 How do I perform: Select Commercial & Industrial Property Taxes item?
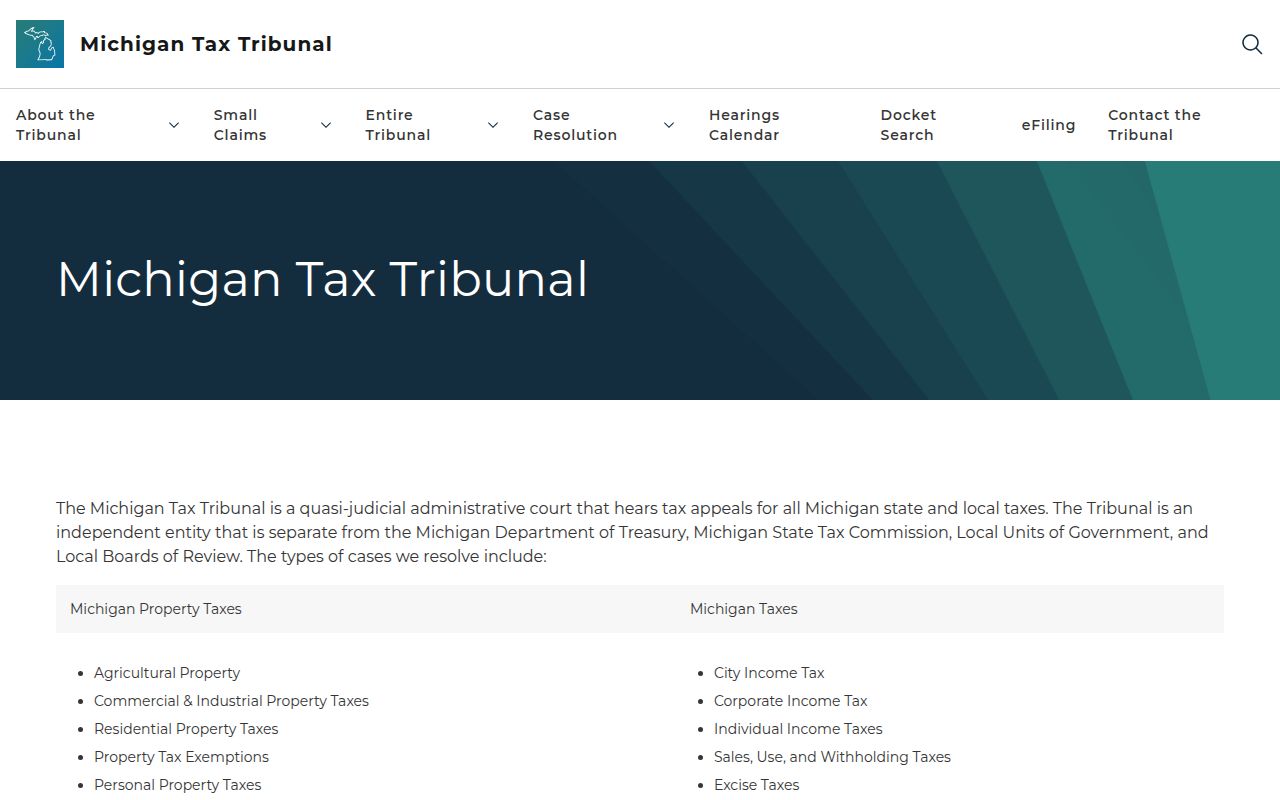tap(231, 701)
